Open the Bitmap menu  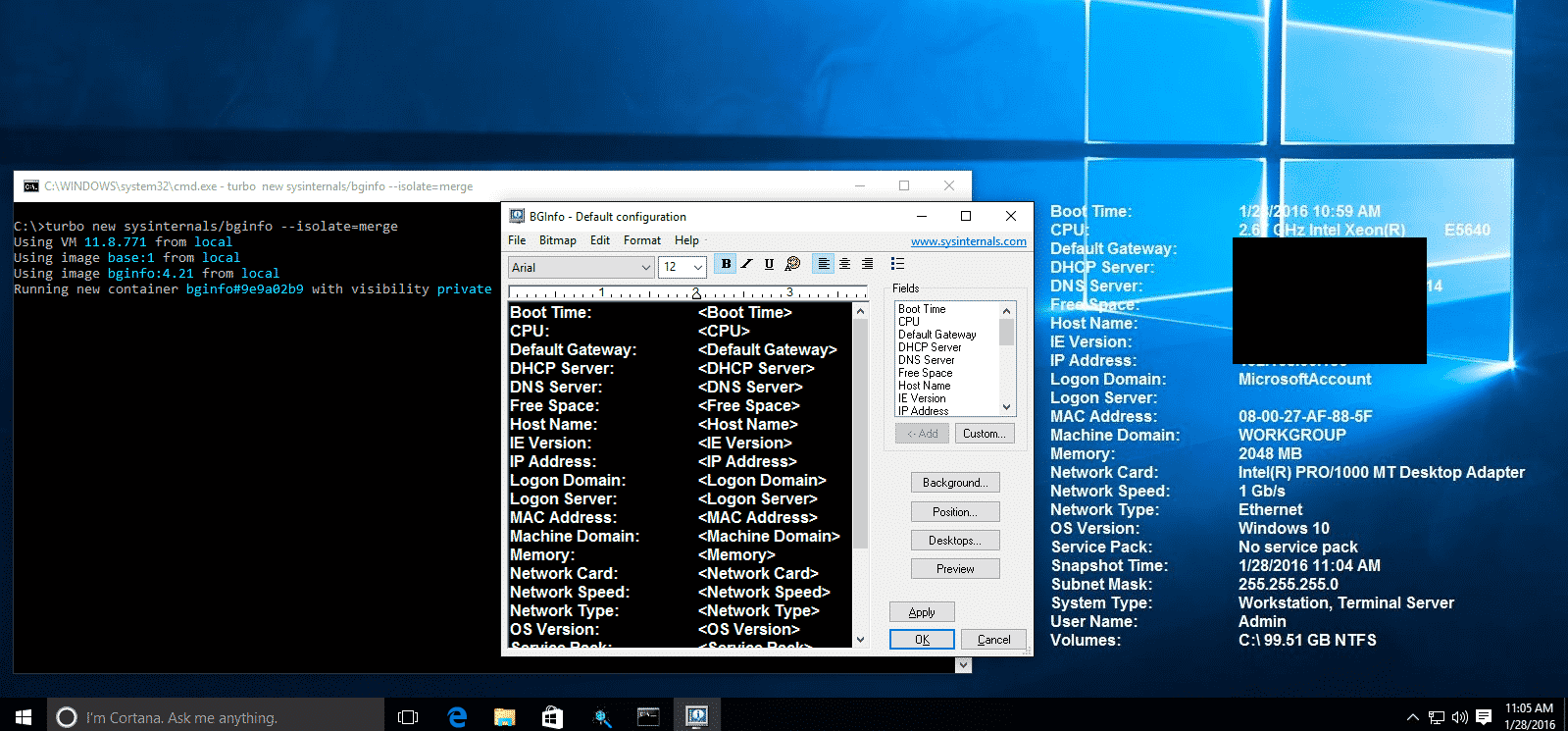click(557, 240)
